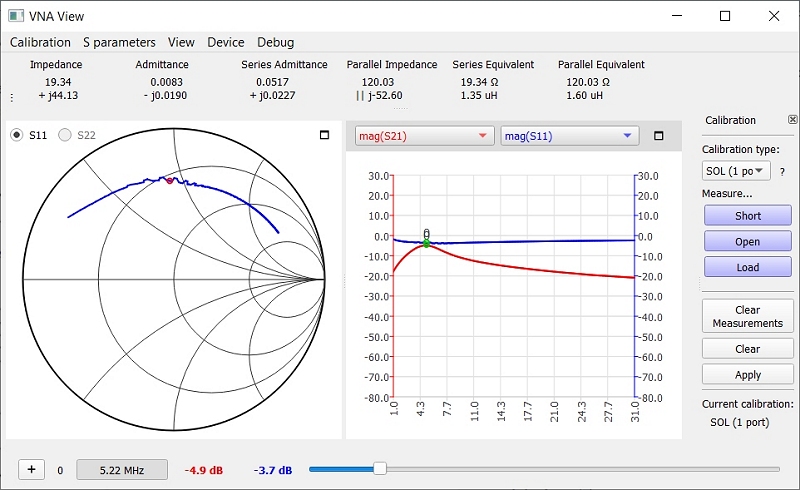
Task: Maximize the Smith chart panel
Action: 324,135
